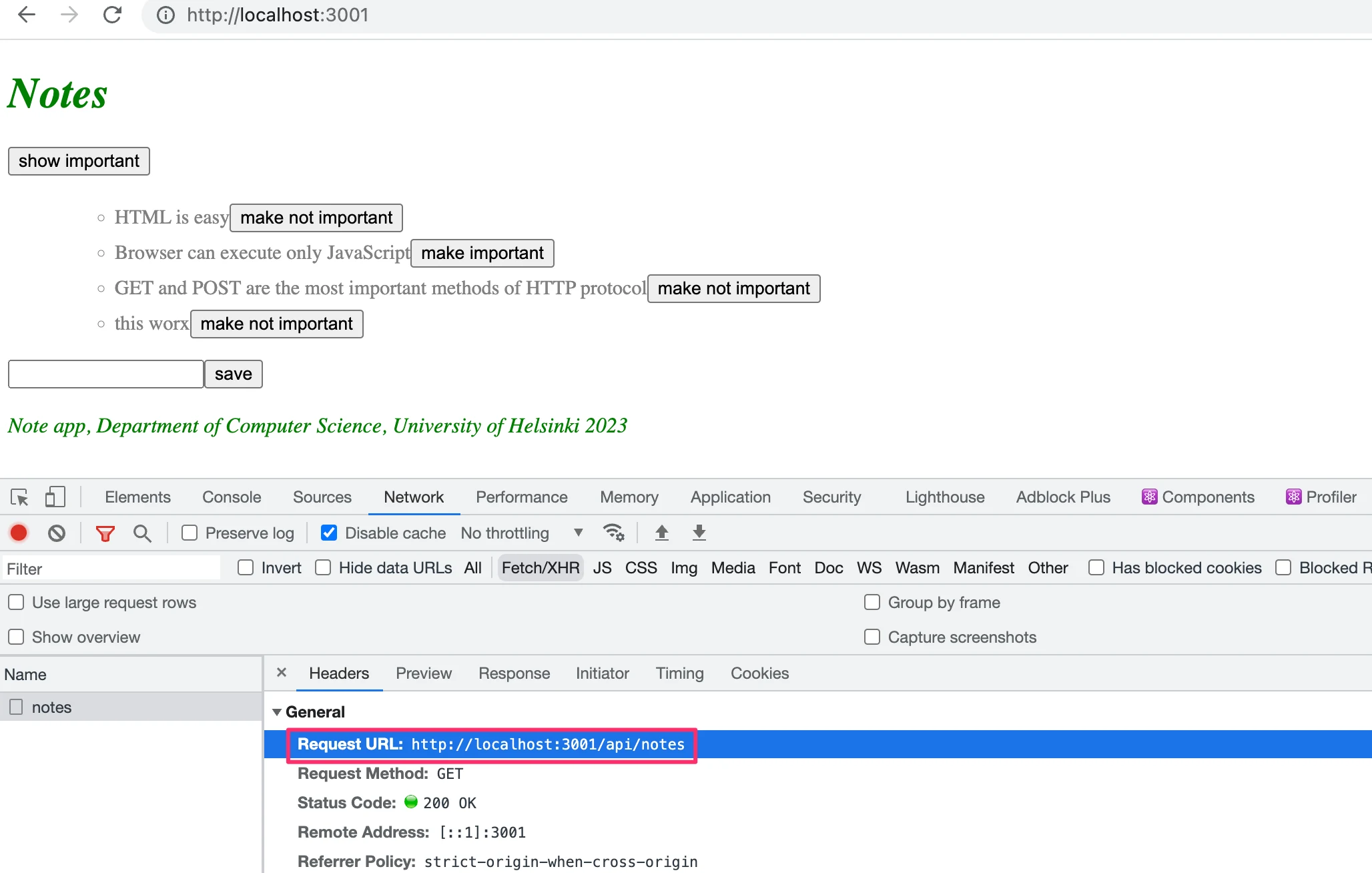Open the network conditions wifi icon
Image resolution: width=1372 pixels, height=873 pixels.
coord(613,533)
